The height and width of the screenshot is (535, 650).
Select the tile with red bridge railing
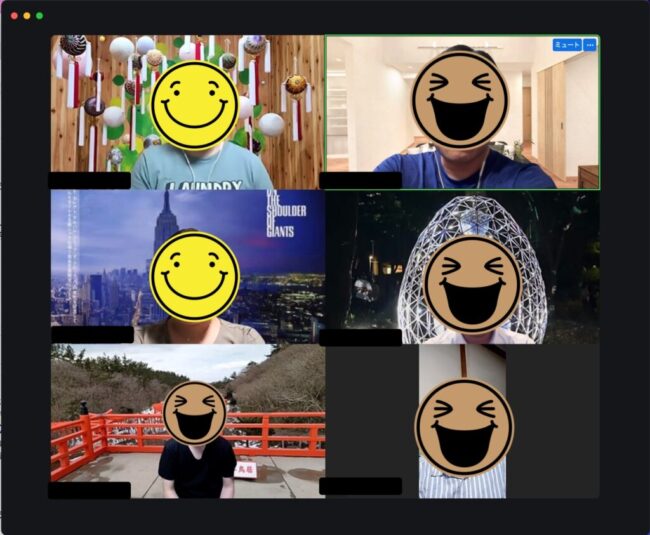(188, 421)
